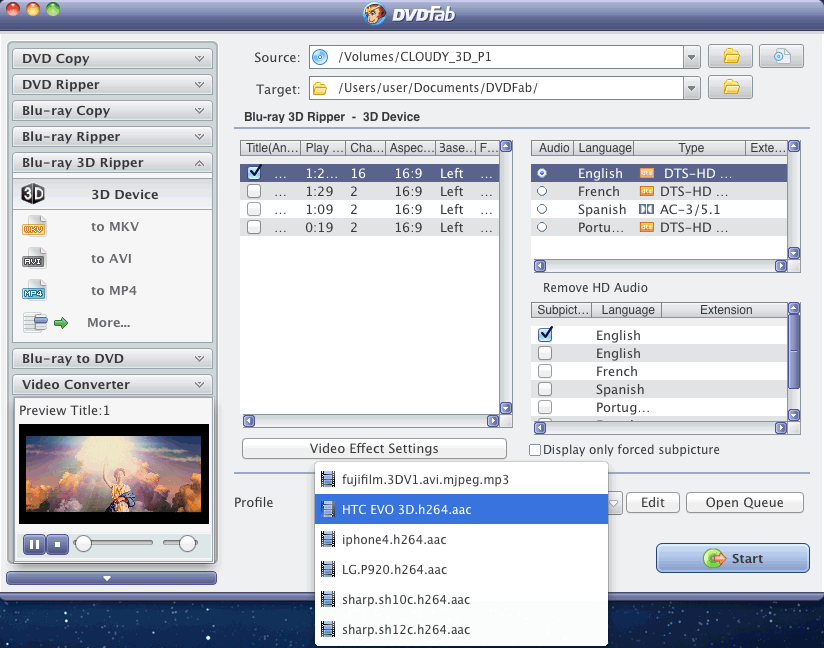824x648 pixels.
Task: Browse for target folder
Action: point(730,88)
